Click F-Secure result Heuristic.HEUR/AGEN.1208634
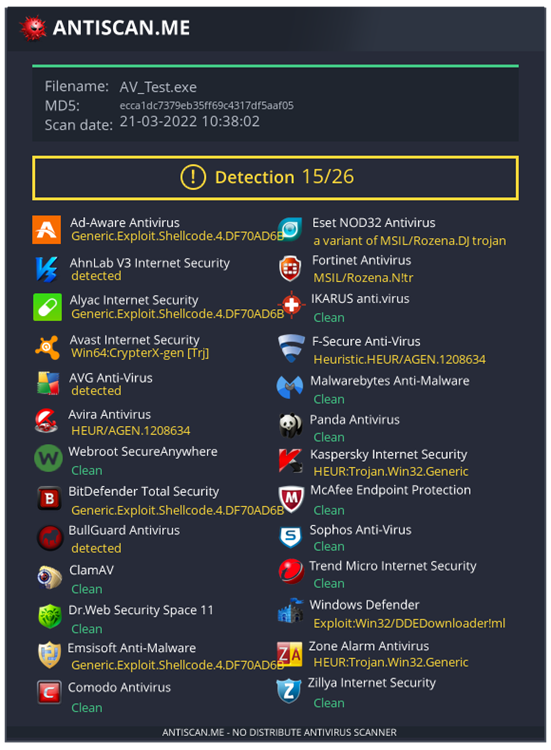Screen dimensions: 551x750 (x=399, y=360)
